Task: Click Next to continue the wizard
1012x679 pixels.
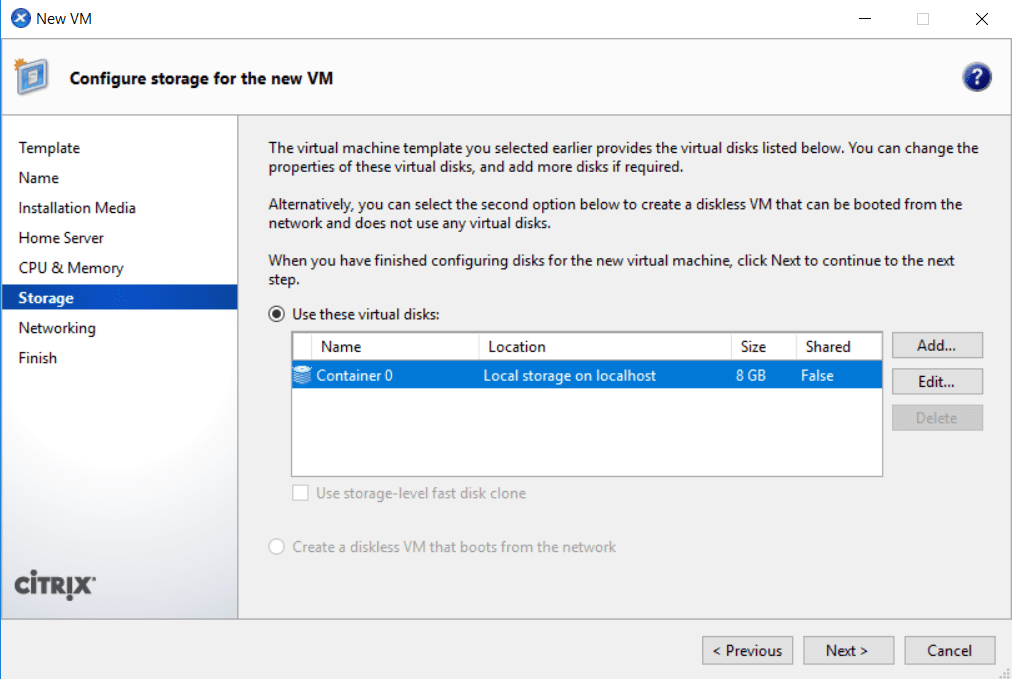Action: 848,650
